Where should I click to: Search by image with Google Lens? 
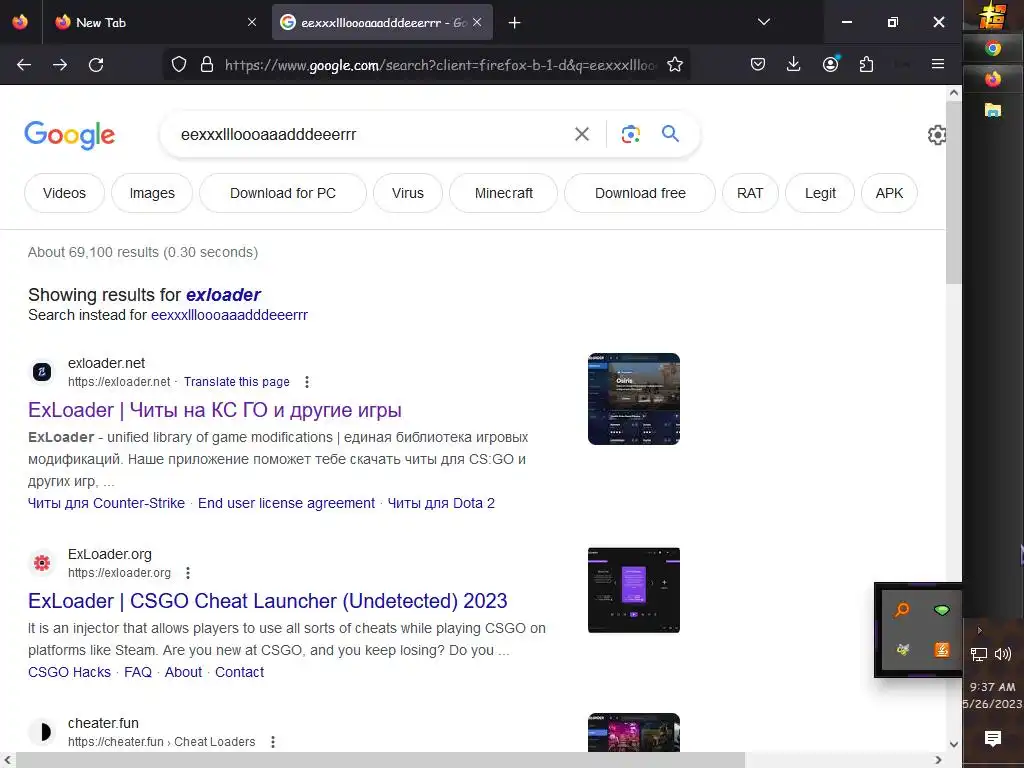[630, 134]
